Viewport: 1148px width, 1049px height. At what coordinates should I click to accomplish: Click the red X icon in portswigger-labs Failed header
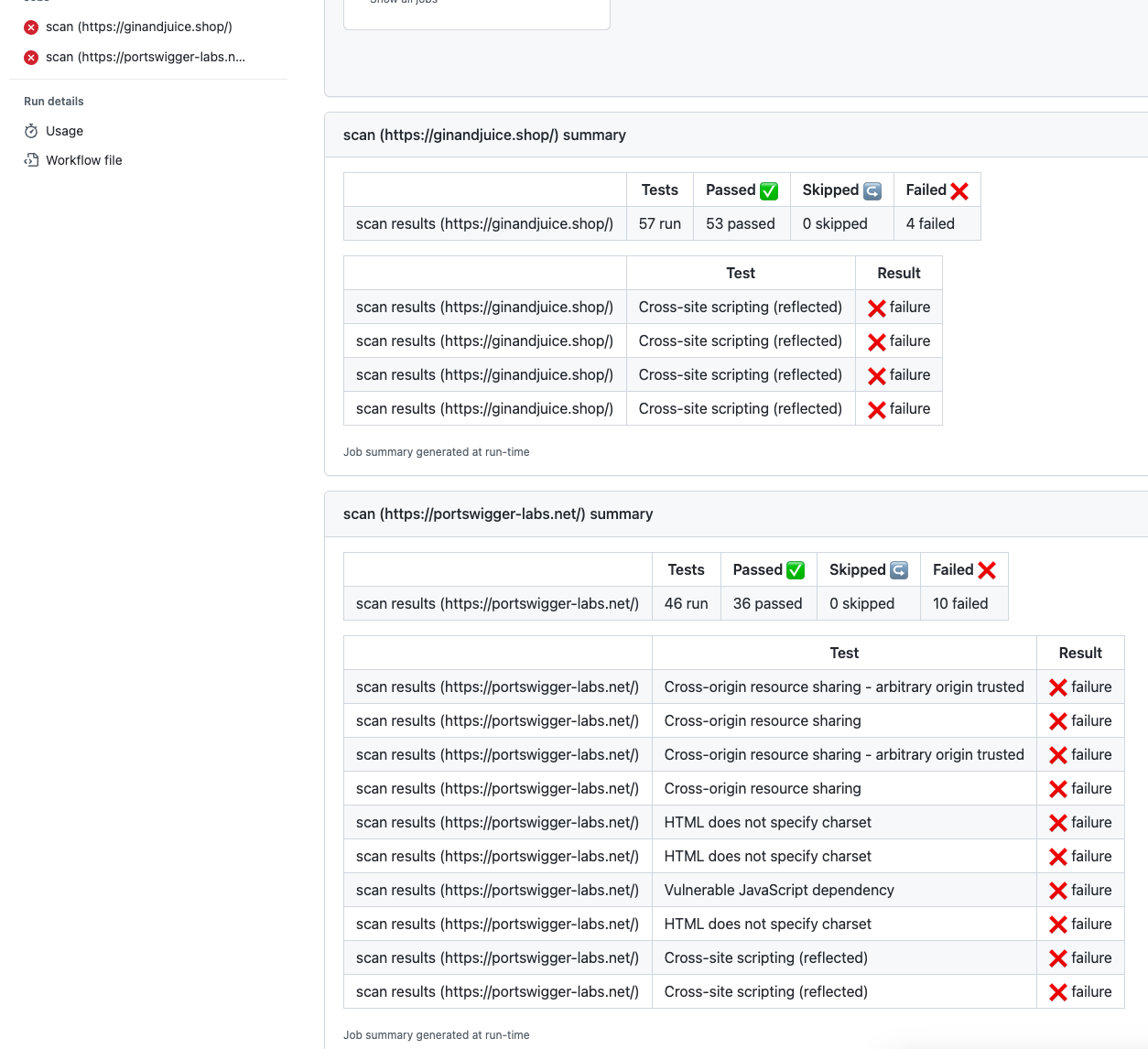(x=987, y=570)
